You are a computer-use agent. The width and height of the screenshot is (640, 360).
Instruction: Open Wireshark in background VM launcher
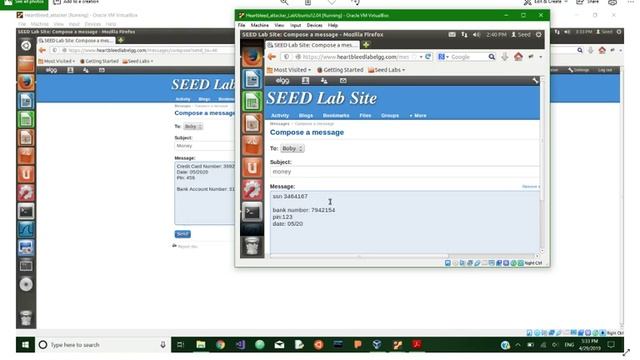point(26,229)
